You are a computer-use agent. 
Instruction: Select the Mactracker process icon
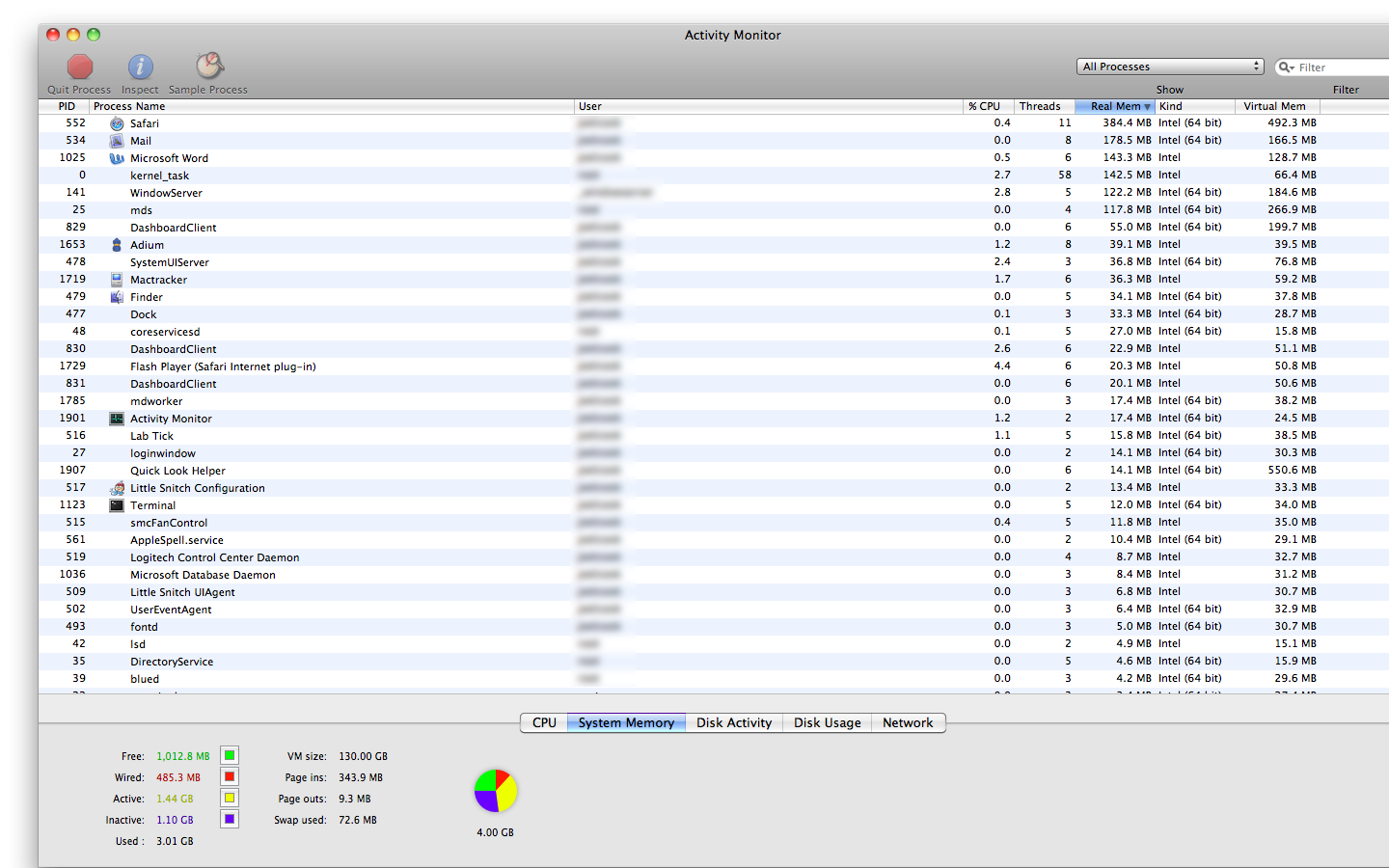click(x=117, y=280)
